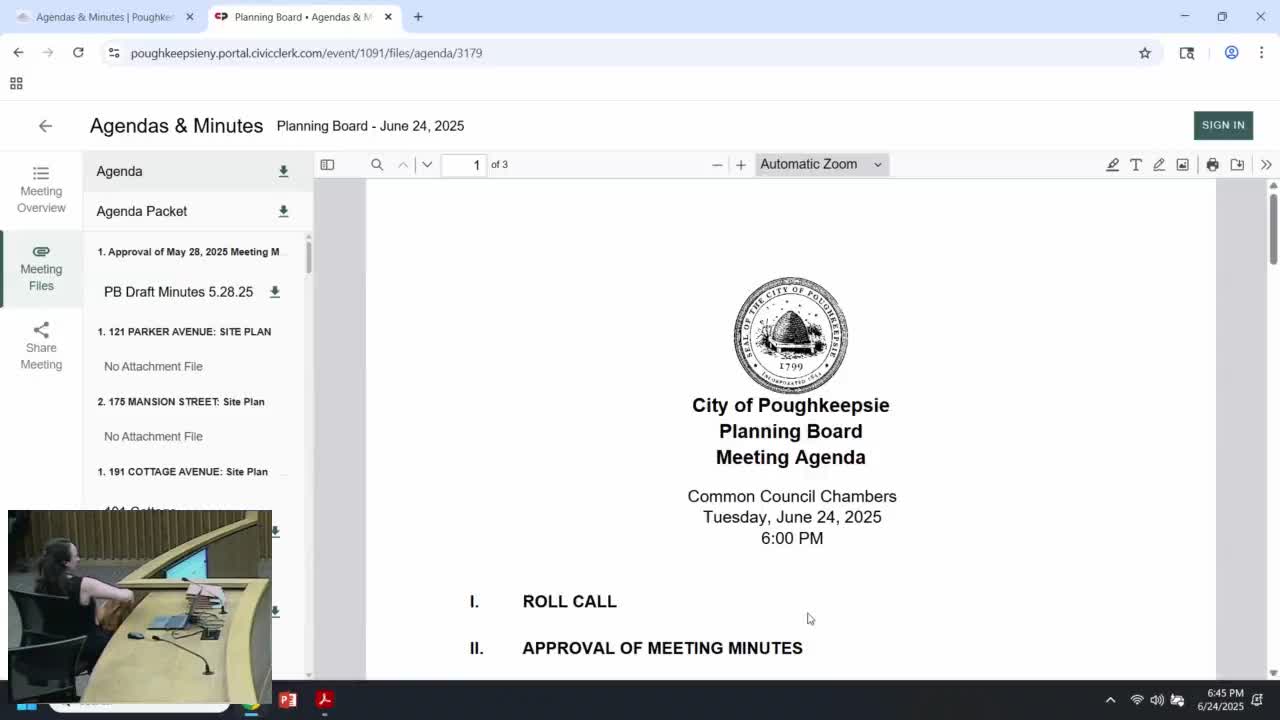The height and width of the screenshot is (720, 1280).
Task: Save the PDF document
Action: (1237, 164)
